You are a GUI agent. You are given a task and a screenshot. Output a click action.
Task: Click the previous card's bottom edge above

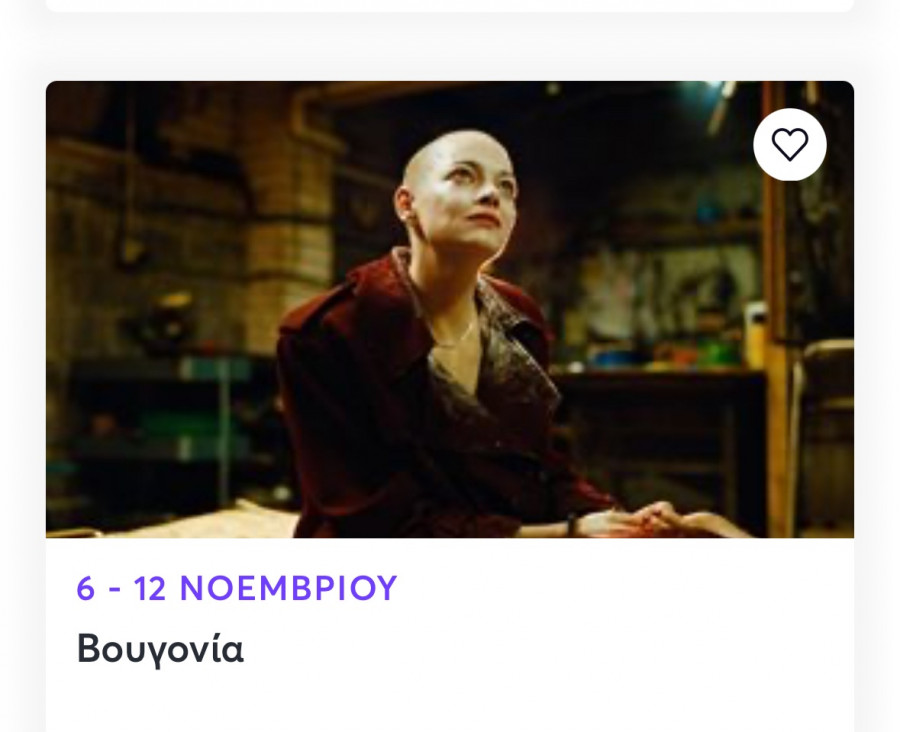[x=450, y=6]
